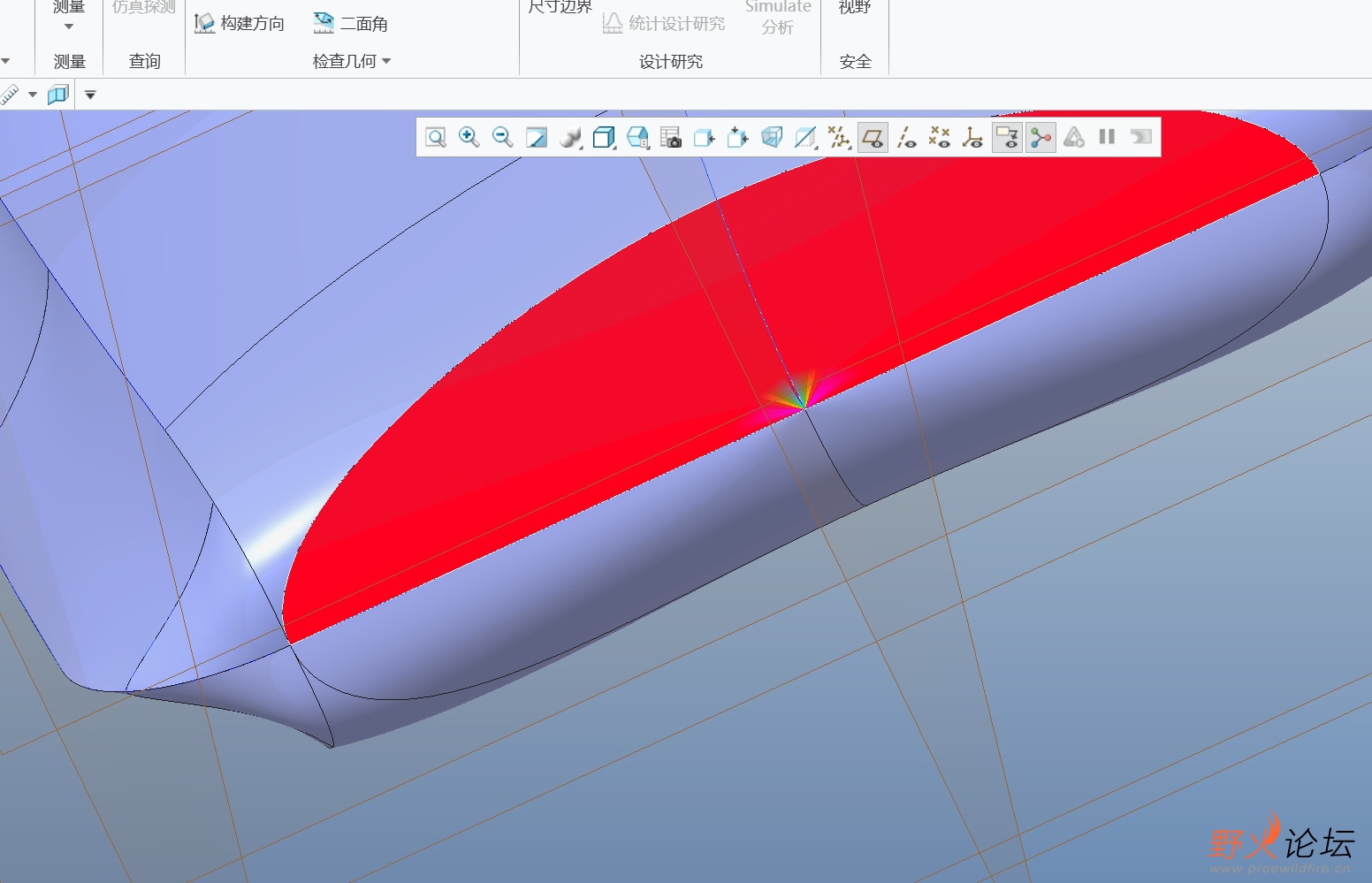
Task: Click the grayed triangle simulation icon
Action: tap(1074, 137)
